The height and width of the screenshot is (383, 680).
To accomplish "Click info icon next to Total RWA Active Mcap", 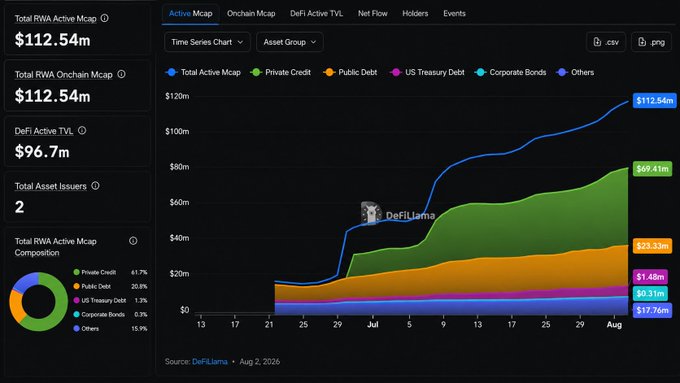I will click(105, 18).
